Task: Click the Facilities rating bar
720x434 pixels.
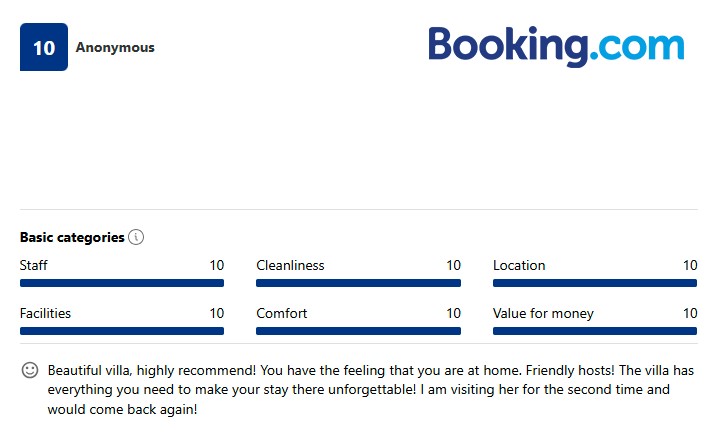Action: pyautogui.click(x=122, y=331)
